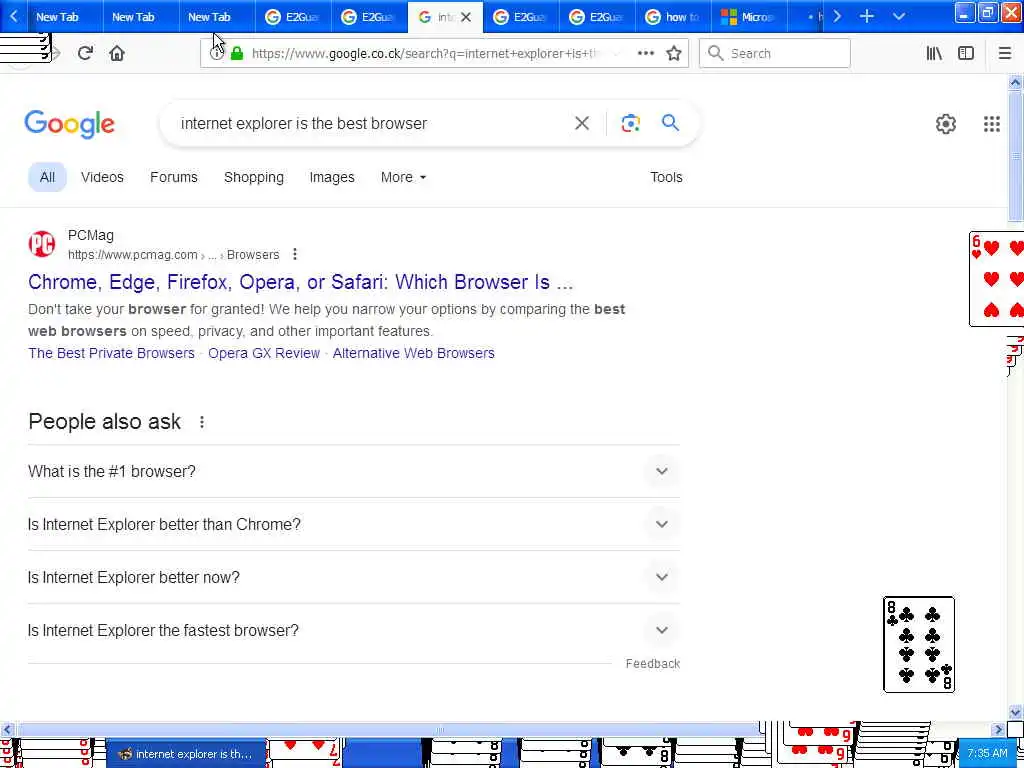Screen dimensions: 1024x768
Task: Clear the Google search query with X
Action: click(582, 123)
